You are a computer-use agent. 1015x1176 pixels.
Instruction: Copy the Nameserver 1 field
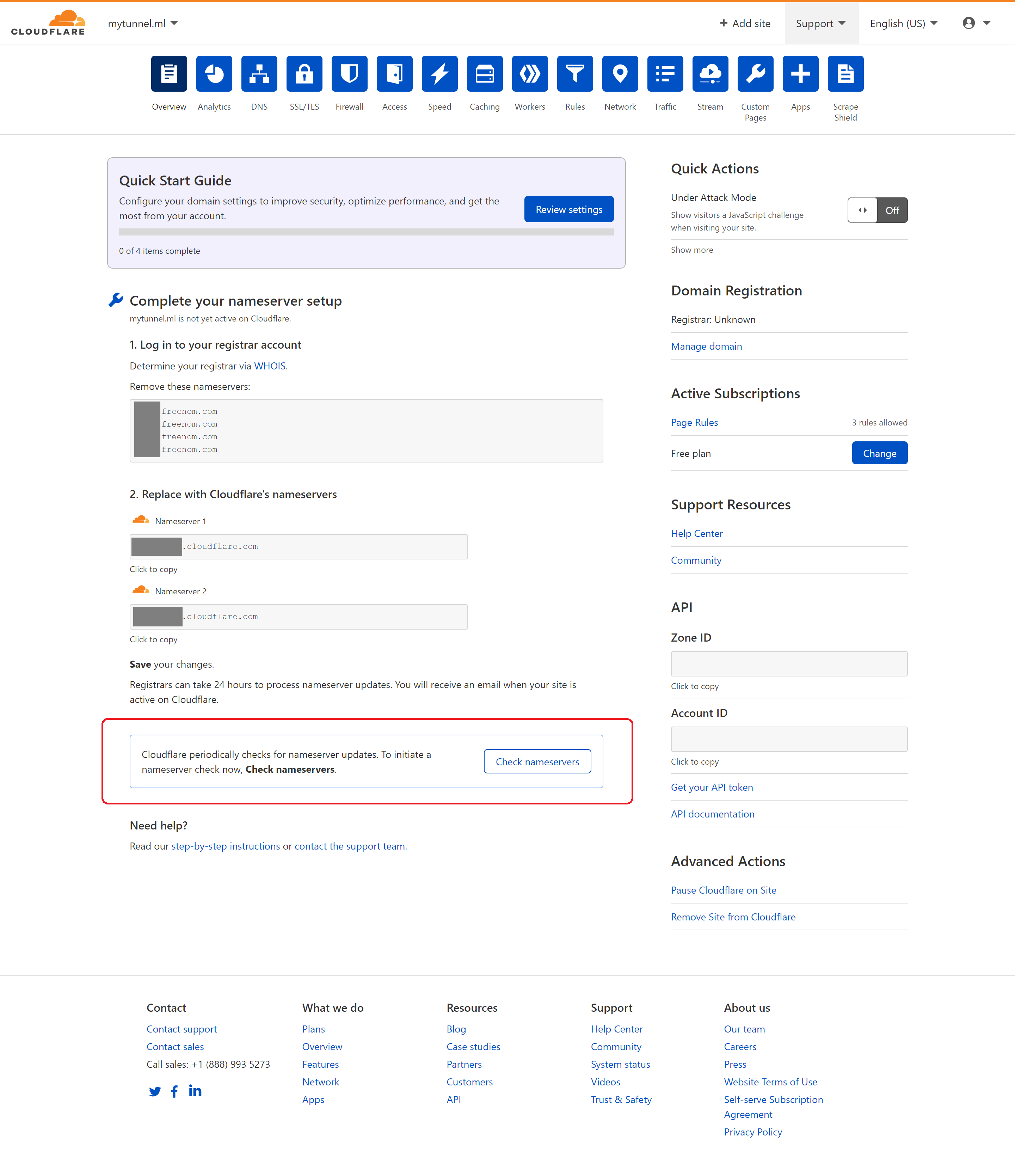(x=299, y=546)
